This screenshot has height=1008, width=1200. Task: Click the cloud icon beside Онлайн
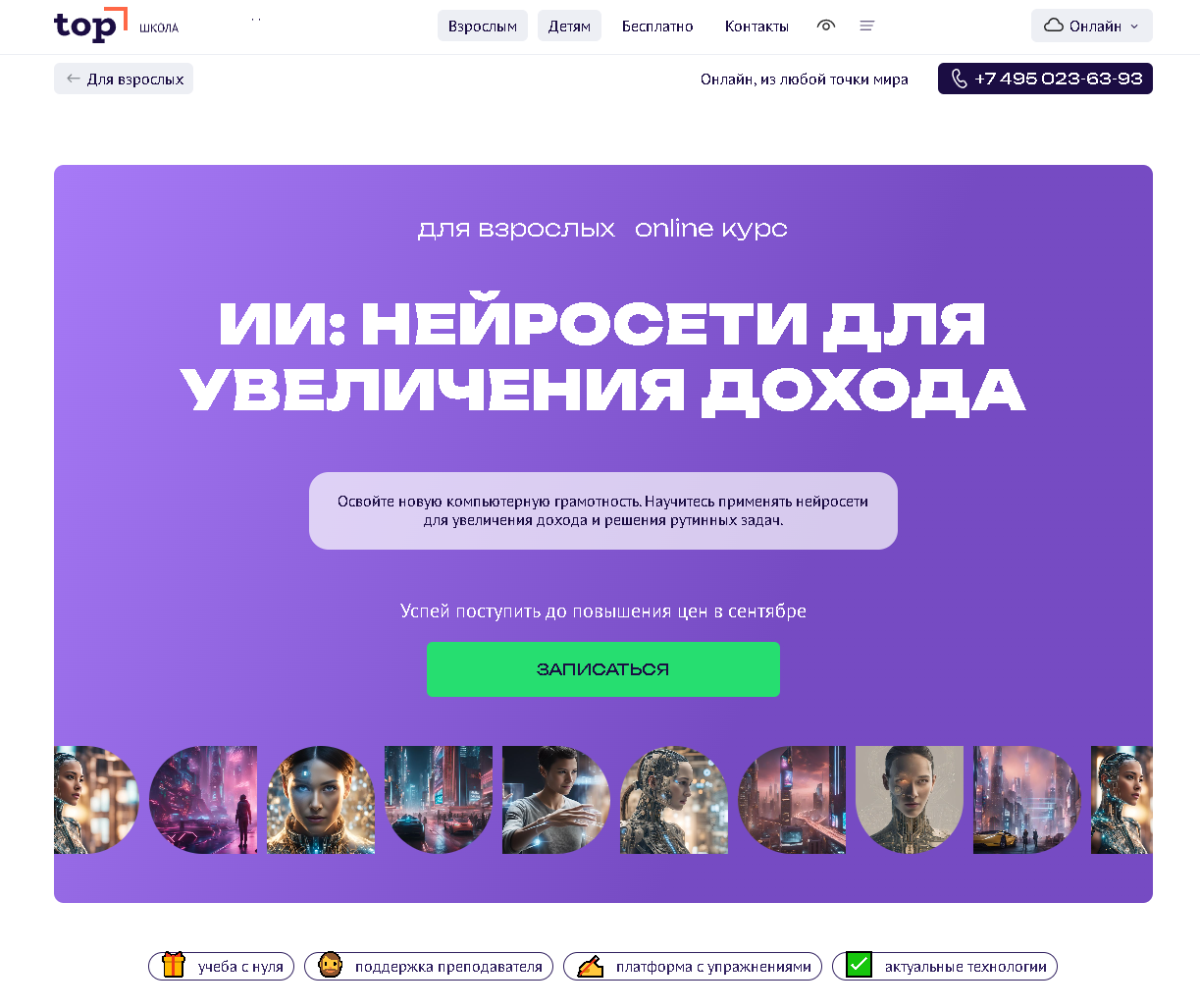tap(1054, 26)
